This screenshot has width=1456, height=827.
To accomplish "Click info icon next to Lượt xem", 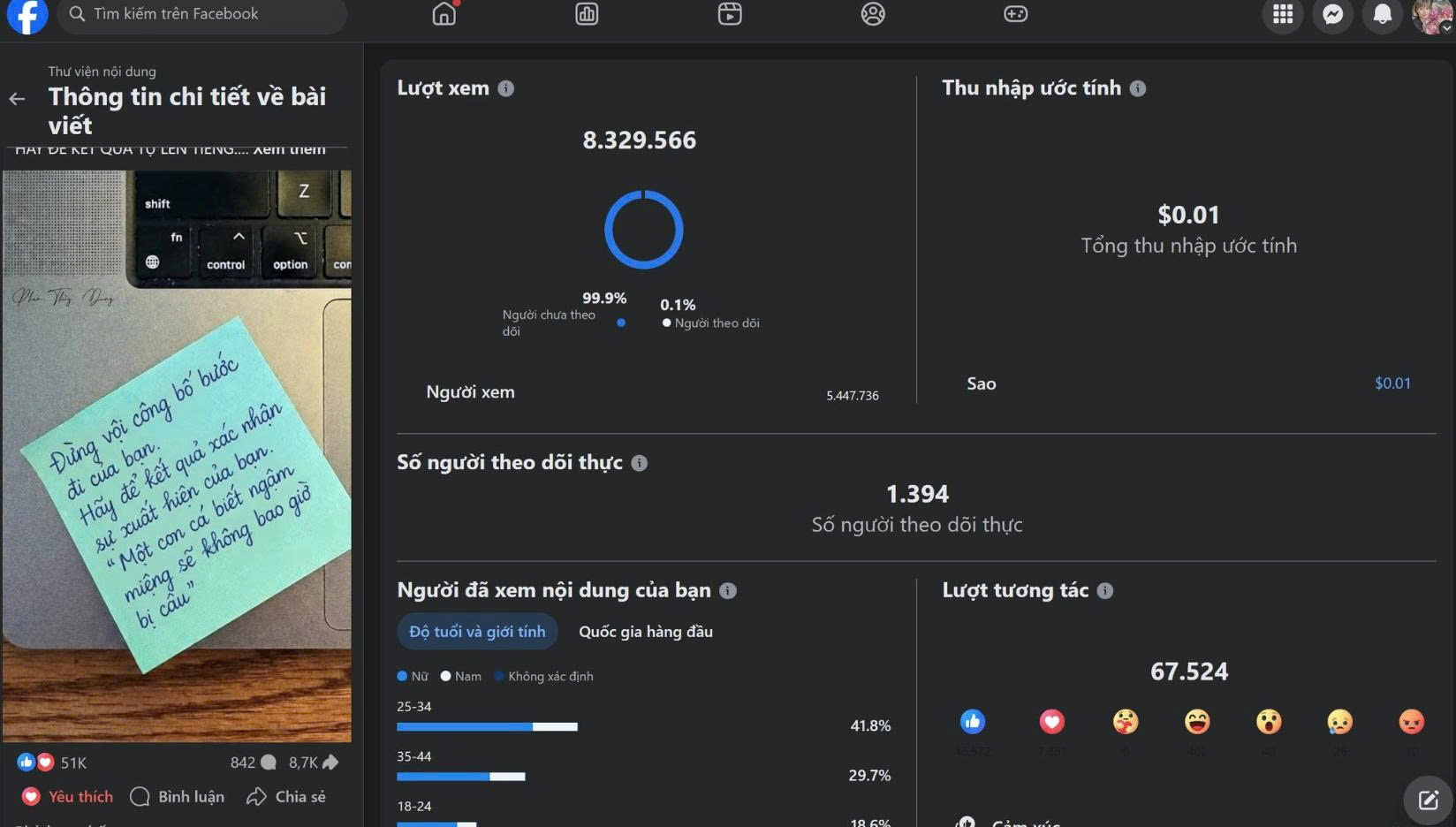I will pos(506,88).
